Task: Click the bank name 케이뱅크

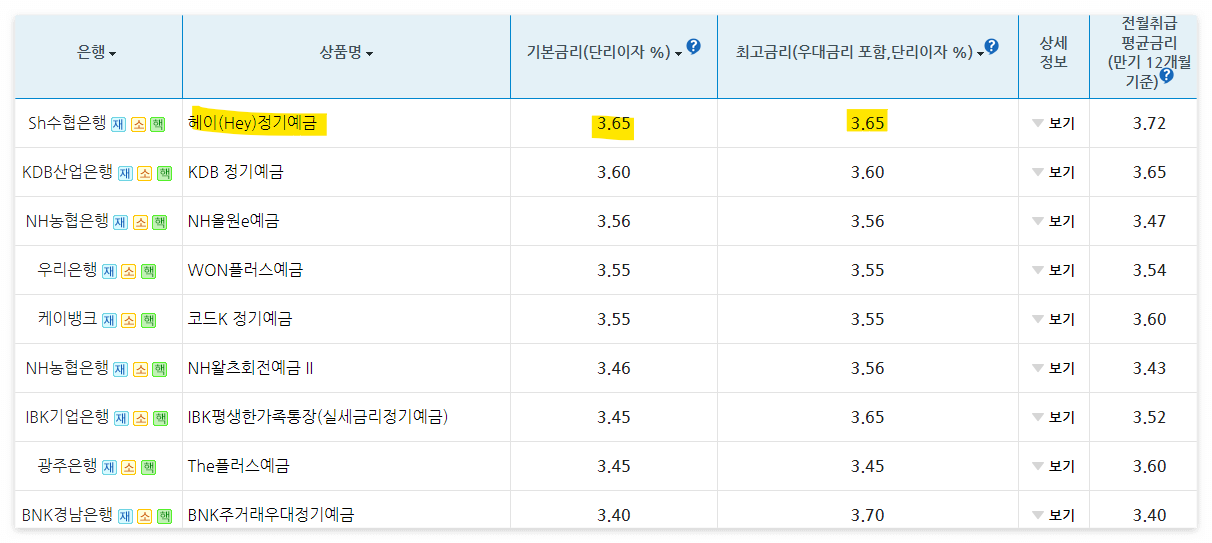Action: tap(68, 320)
